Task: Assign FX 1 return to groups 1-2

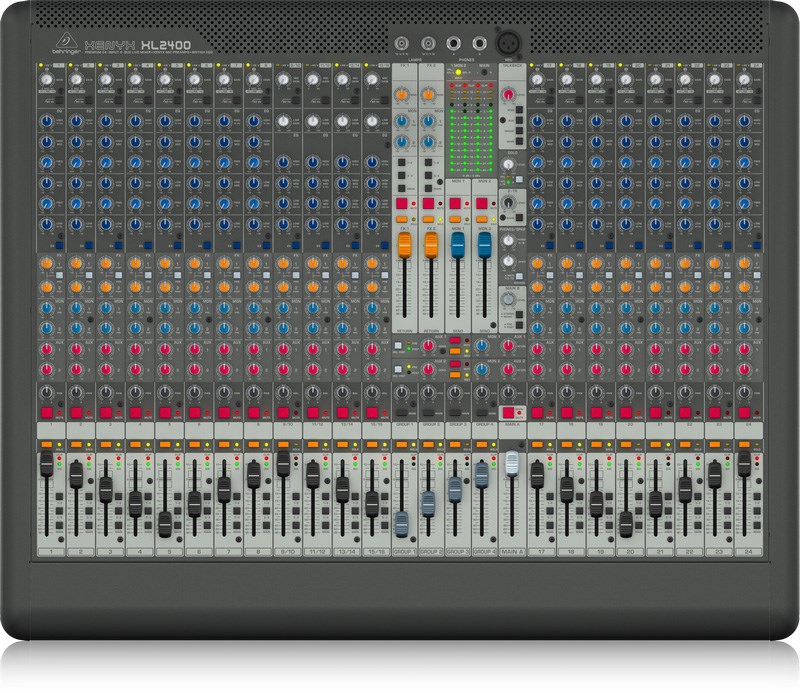Action: 402,163
